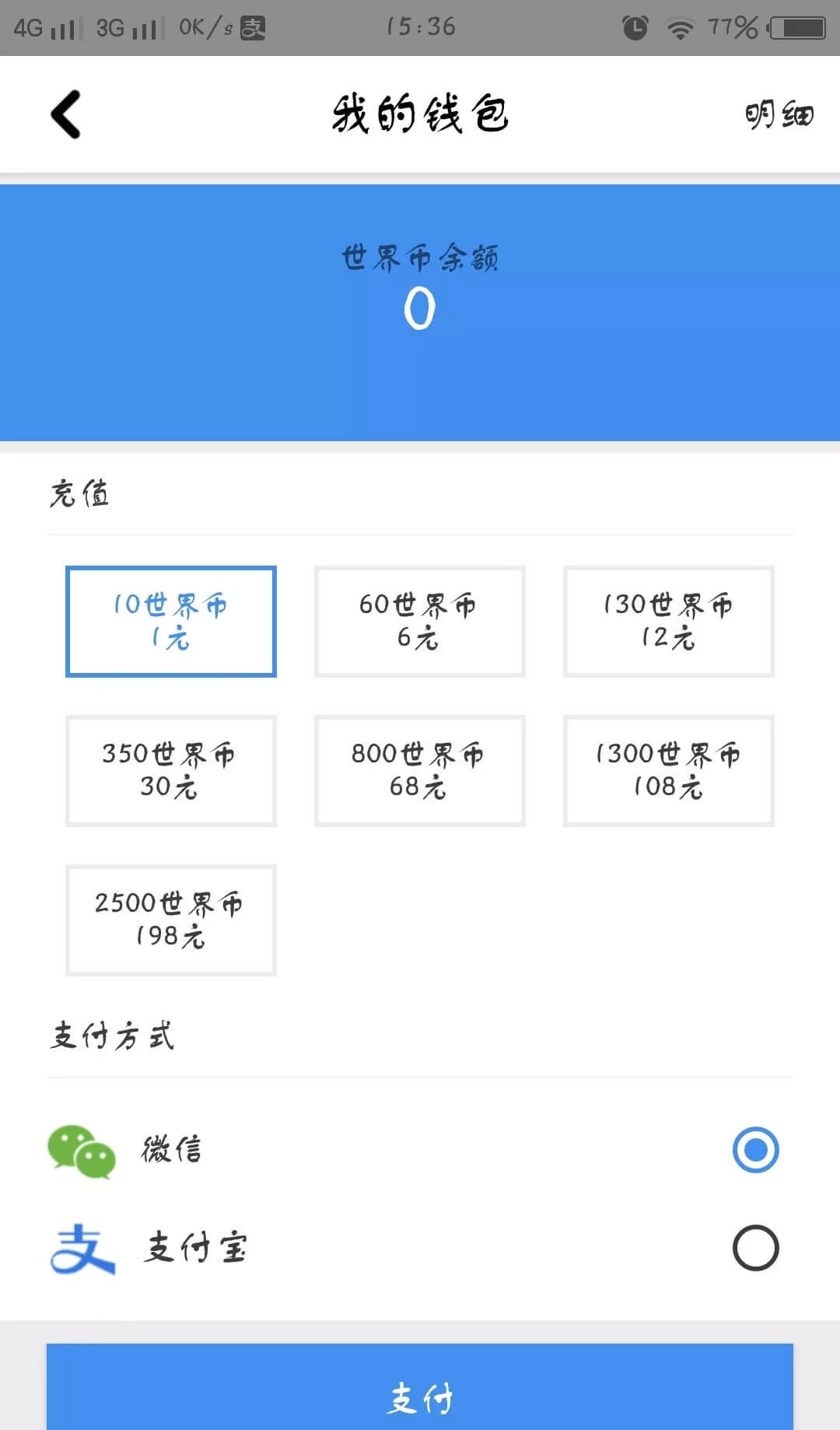Open the 明细 details link
Screen dimensions: 840x1430
[779, 115]
